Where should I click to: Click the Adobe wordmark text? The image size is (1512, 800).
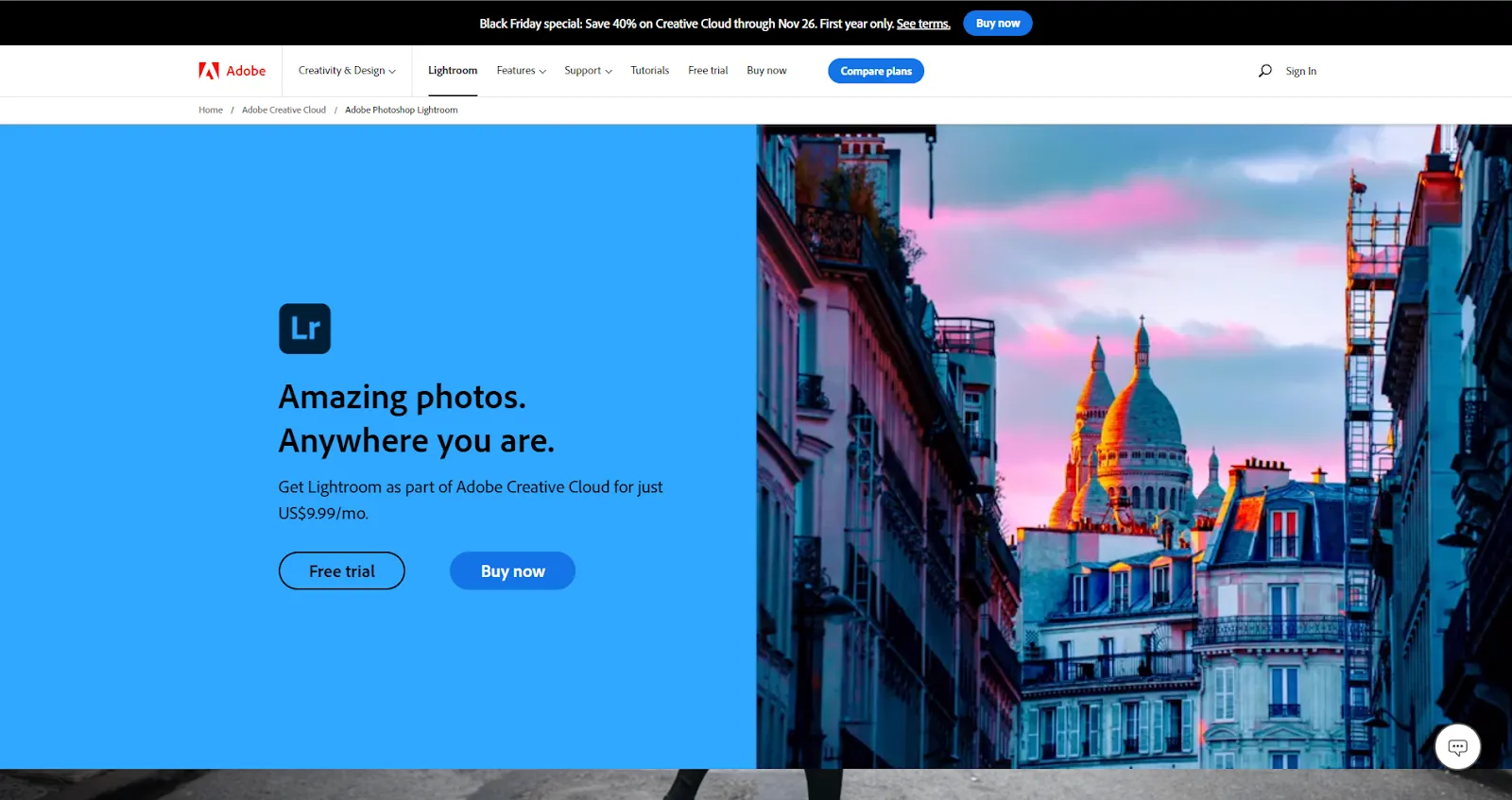[246, 71]
